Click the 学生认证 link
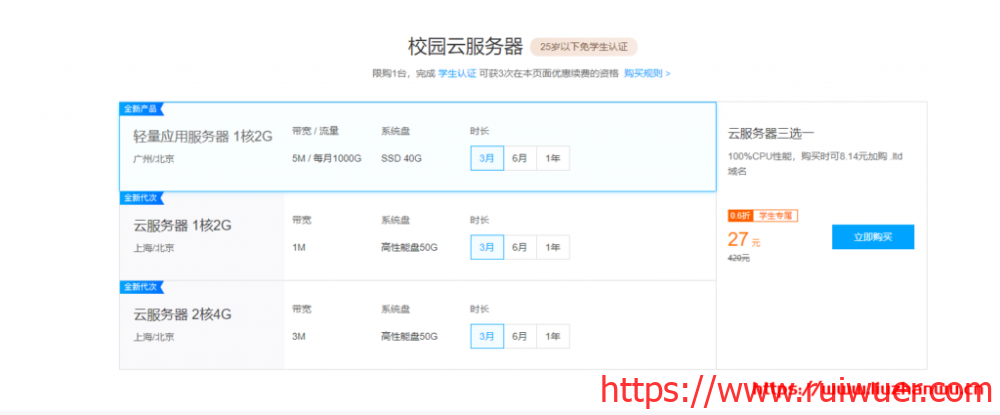 (458, 73)
